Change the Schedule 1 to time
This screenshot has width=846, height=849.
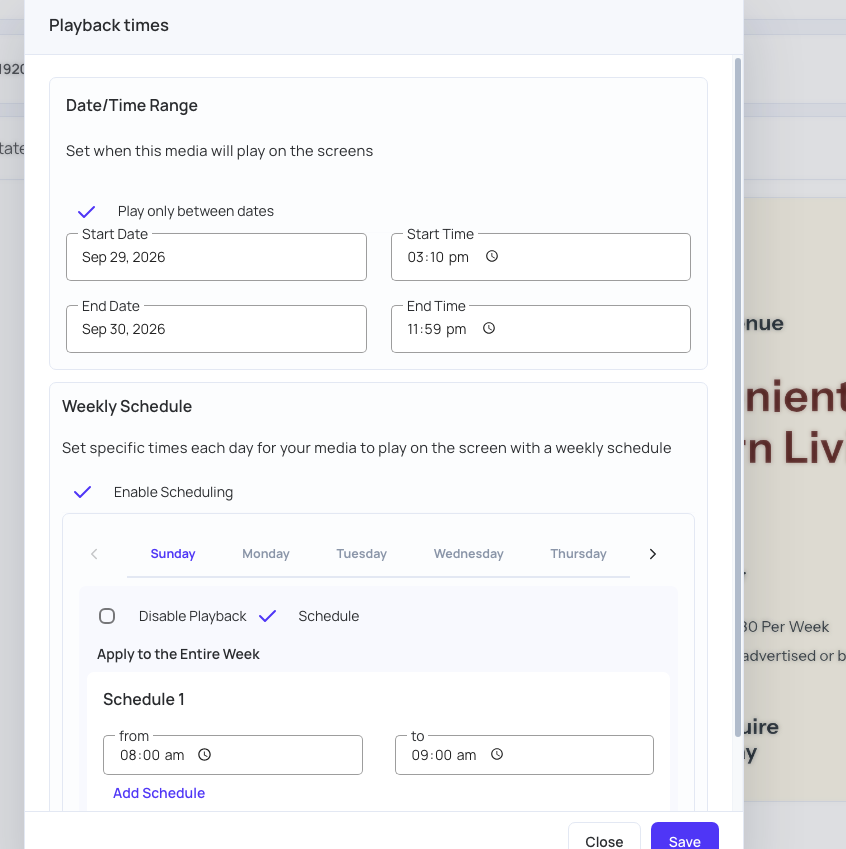(524, 755)
